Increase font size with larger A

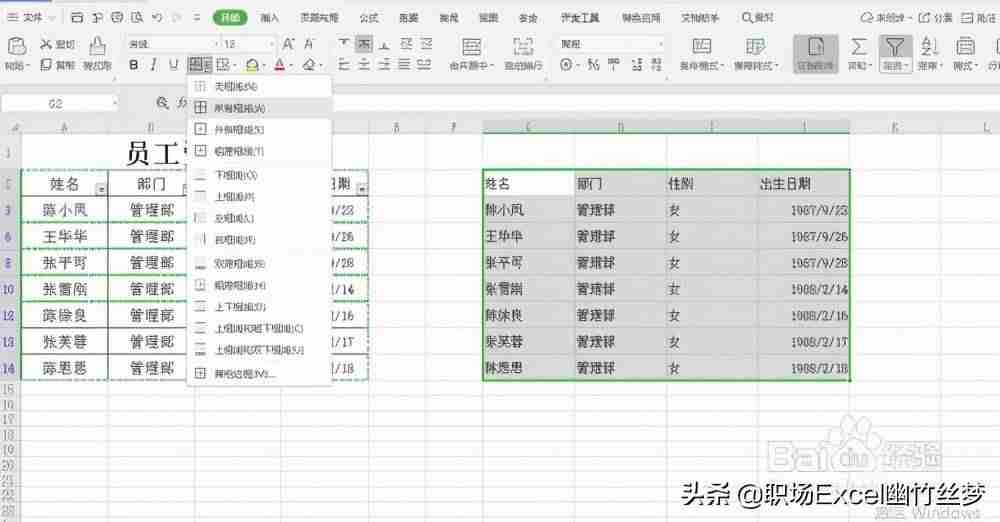click(x=288, y=44)
